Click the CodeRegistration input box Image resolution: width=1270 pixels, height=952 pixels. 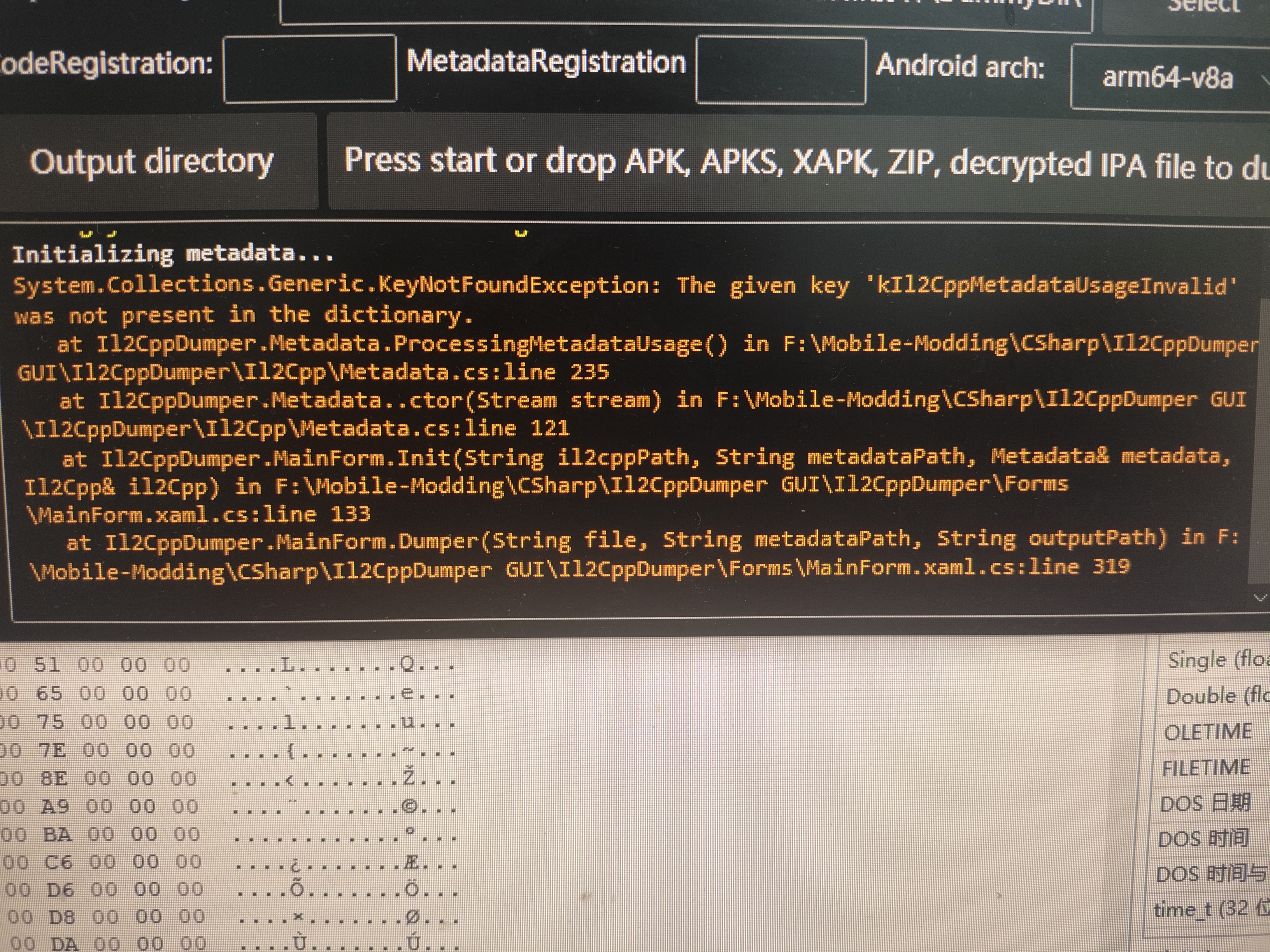point(309,69)
